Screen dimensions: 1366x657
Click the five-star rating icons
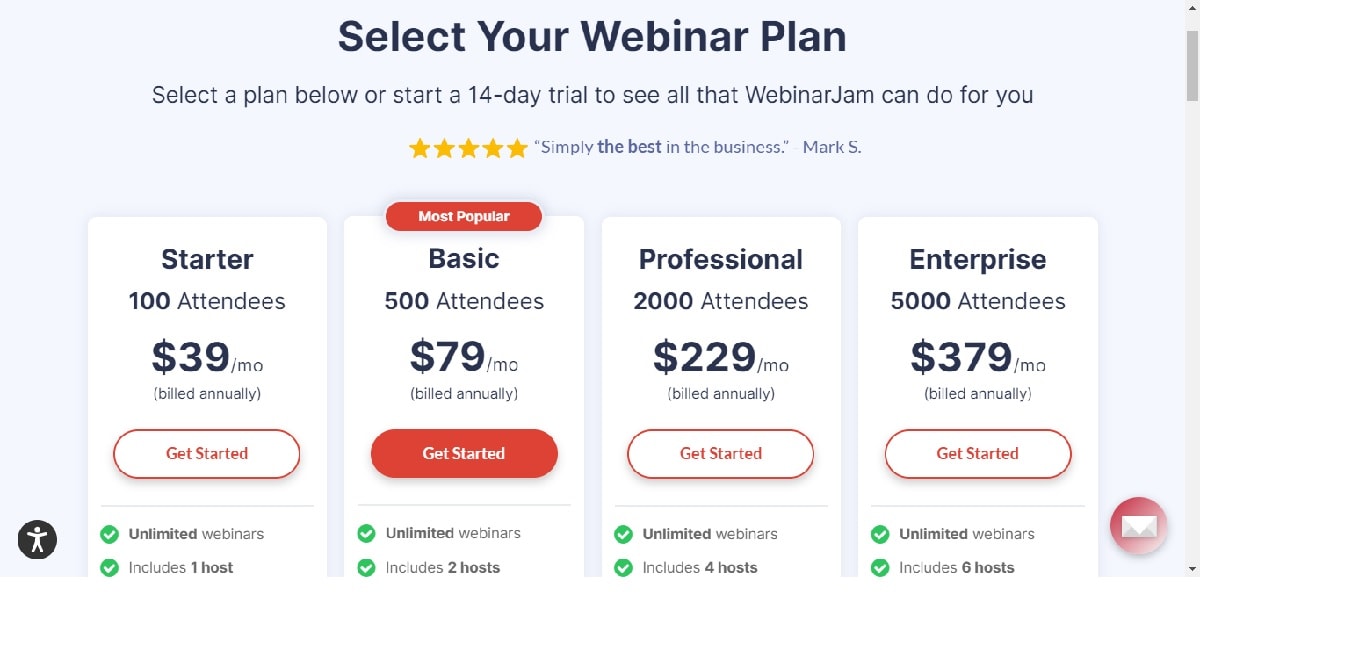tap(468, 148)
